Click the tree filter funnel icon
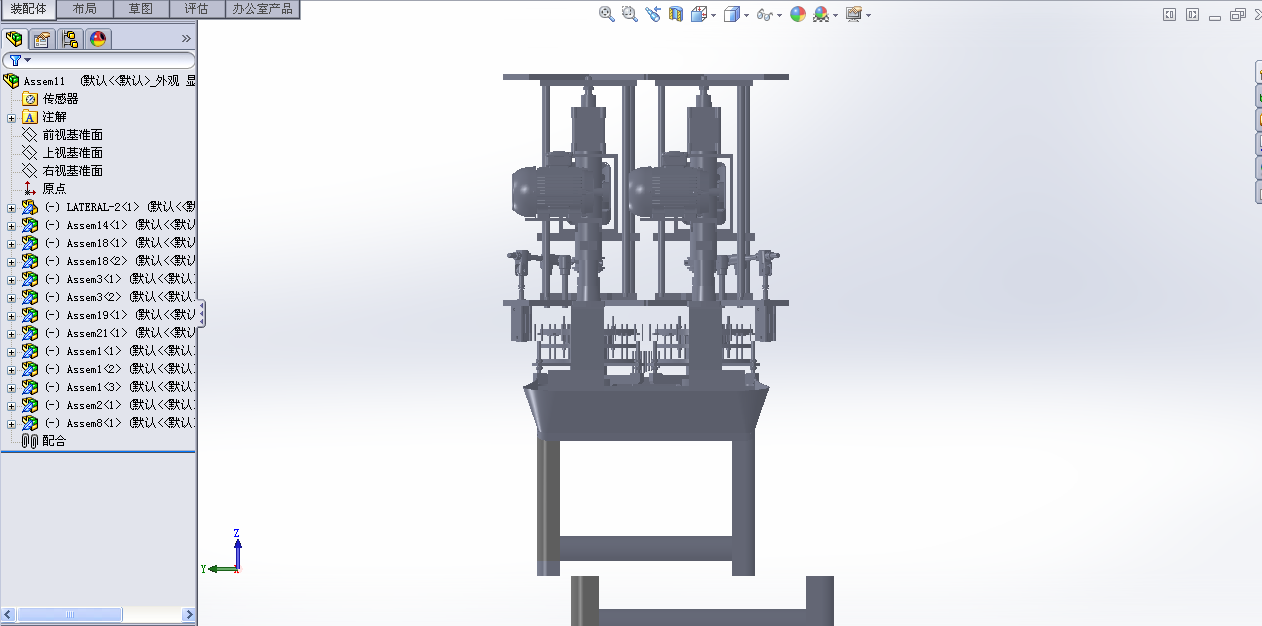The width and height of the screenshot is (1262, 626). pos(15,60)
